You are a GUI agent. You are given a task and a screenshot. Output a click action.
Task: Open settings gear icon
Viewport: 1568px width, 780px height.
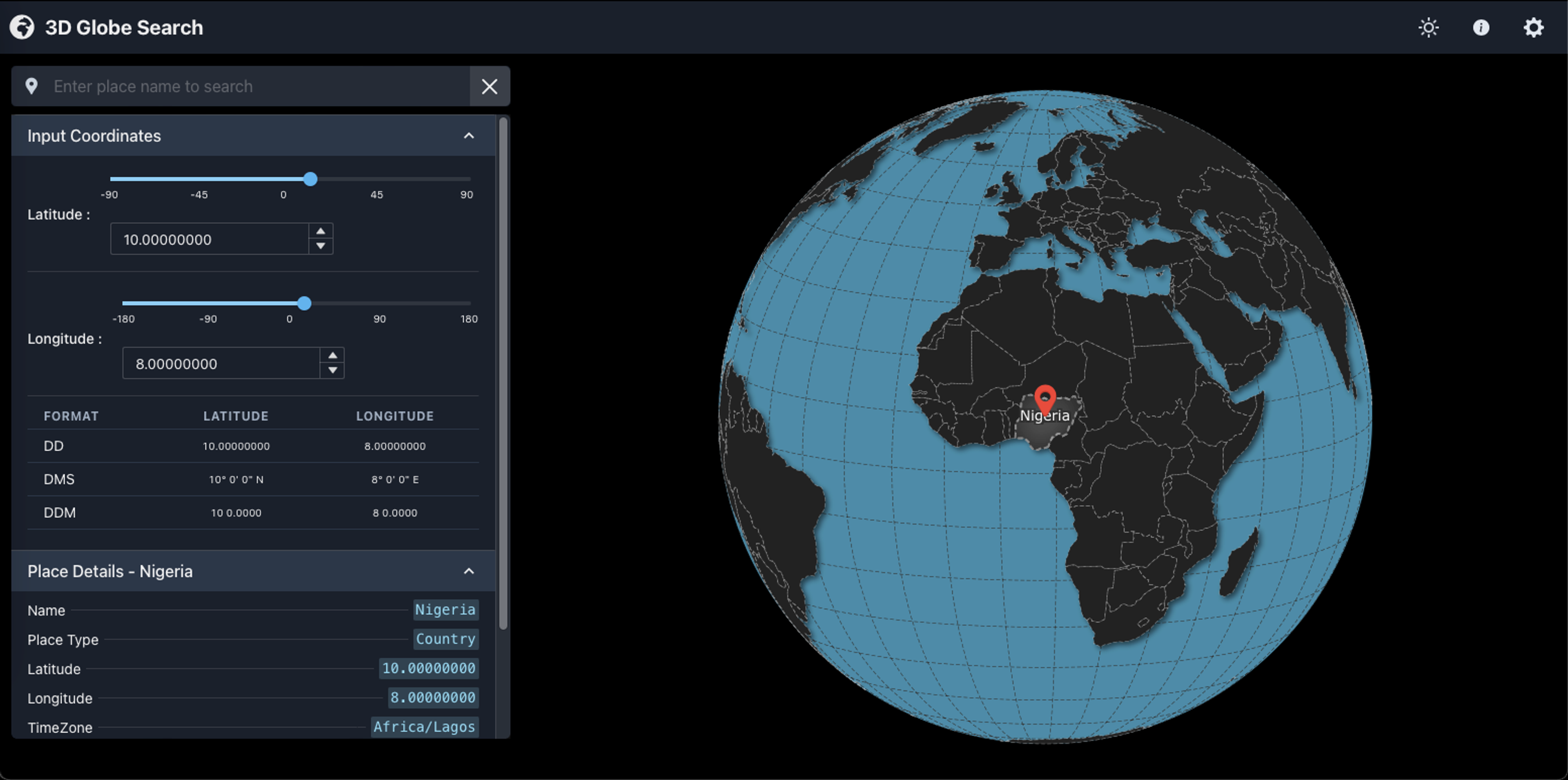coord(1533,27)
